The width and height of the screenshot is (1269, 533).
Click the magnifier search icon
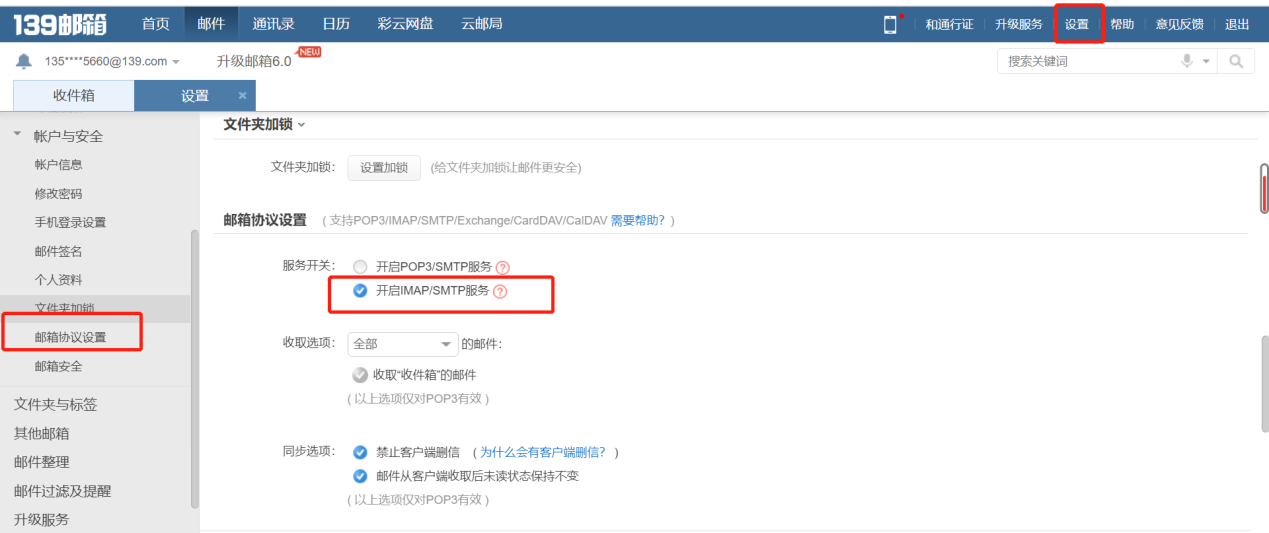[1236, 61]
